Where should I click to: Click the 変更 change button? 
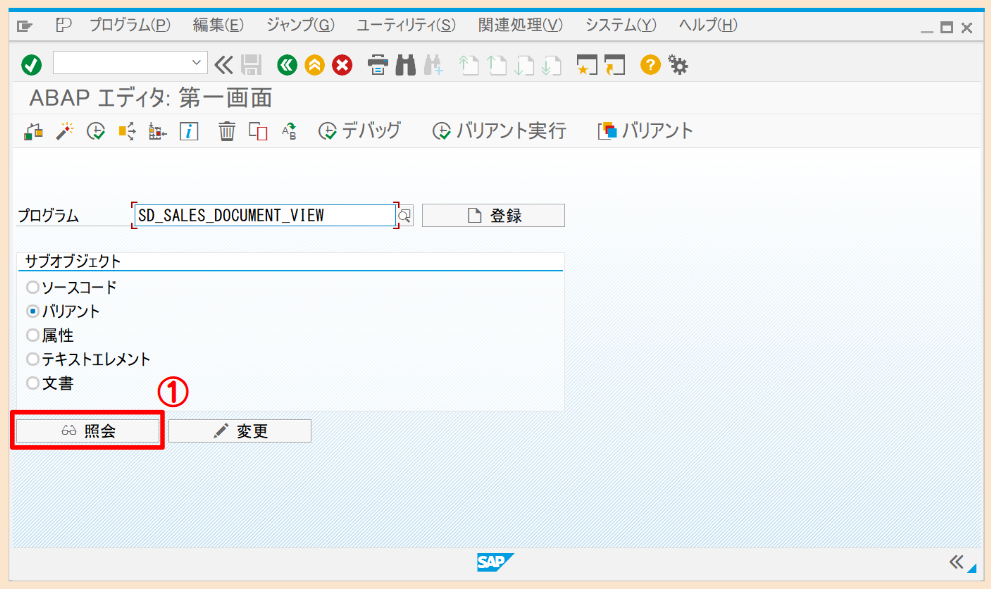(x=240, y=431)
